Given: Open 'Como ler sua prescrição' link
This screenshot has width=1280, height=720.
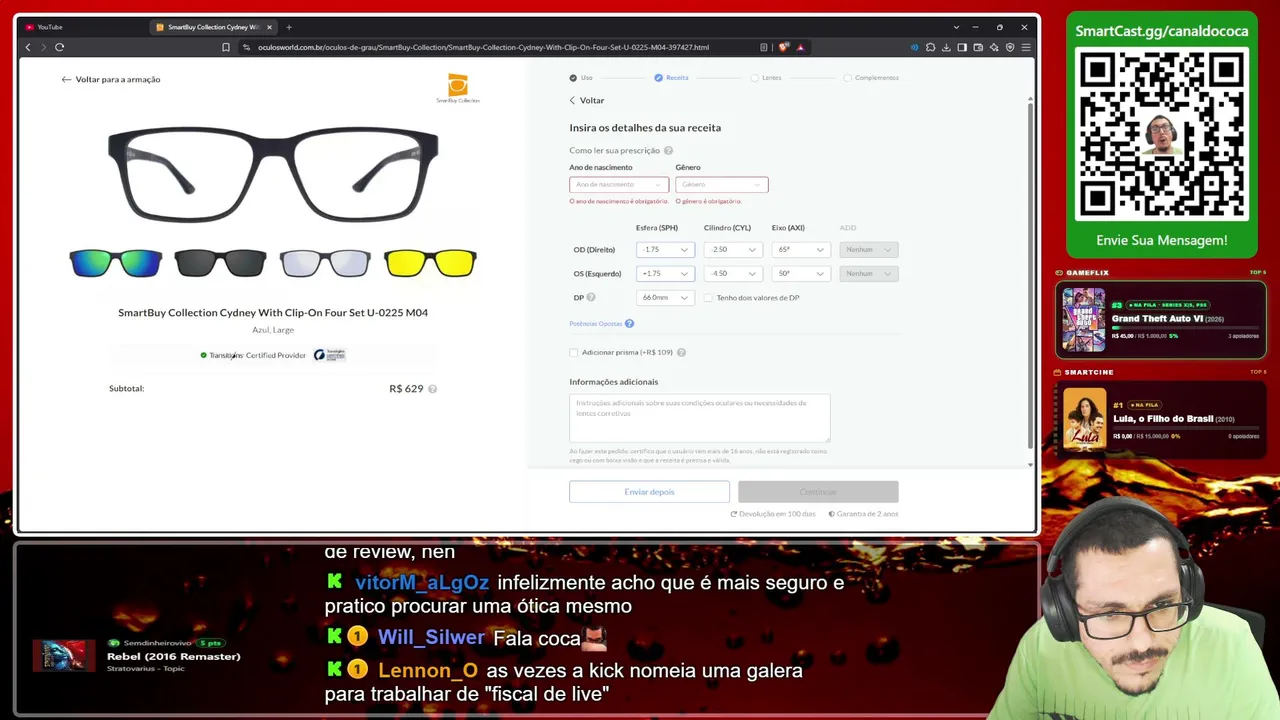Looking at the screenshot, I should click(x=615, y=151).
